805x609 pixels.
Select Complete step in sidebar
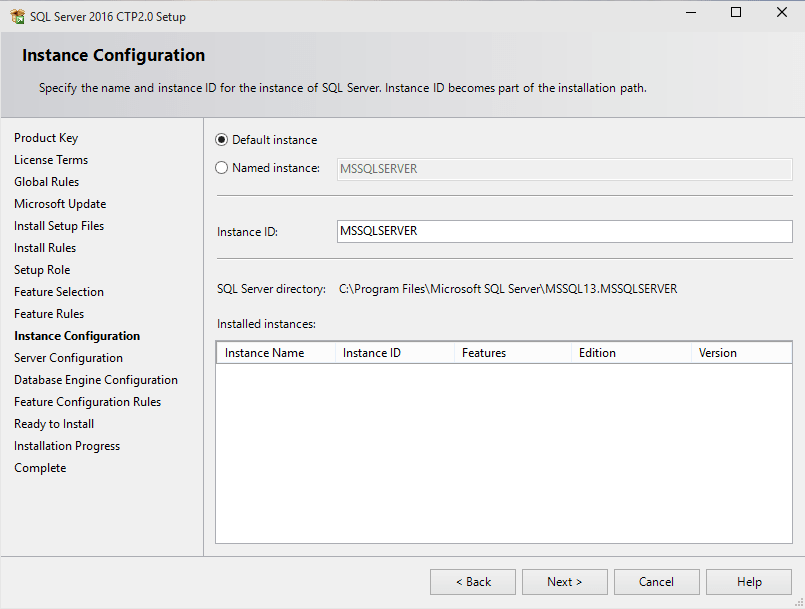pyautogui.click(x=40, y=468)
